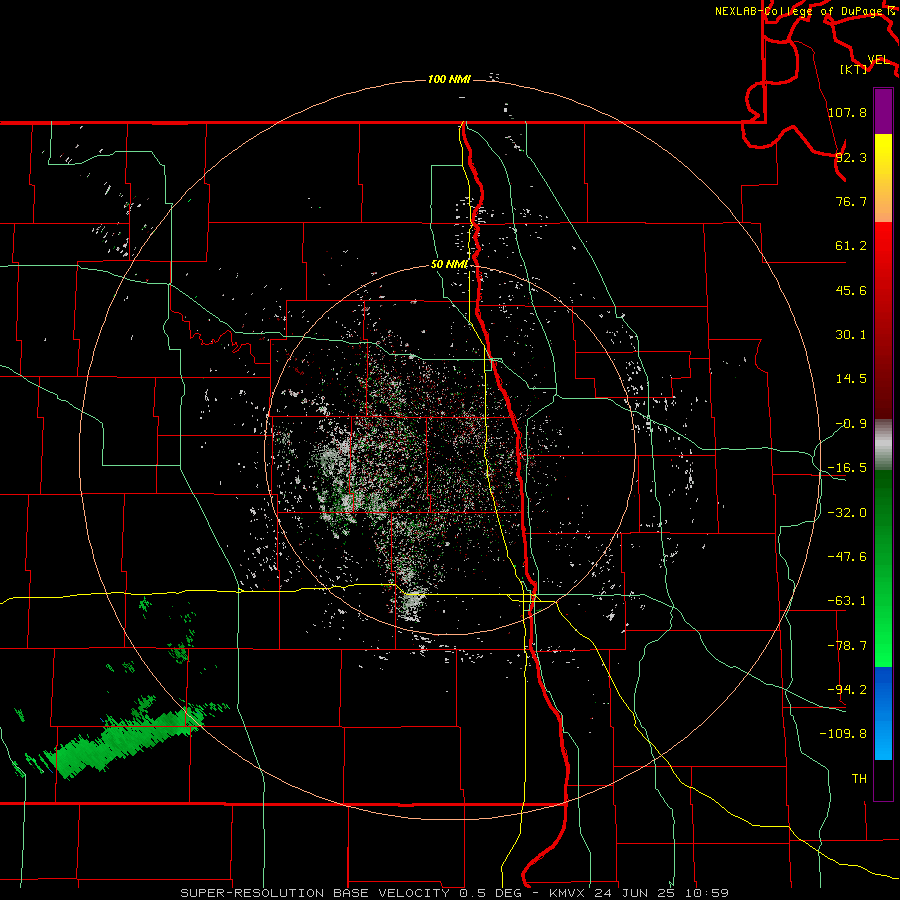Viewport: 900px width, 900px height.
Task: Select the -47.6 scale value
Action: [x=847, y=557]
